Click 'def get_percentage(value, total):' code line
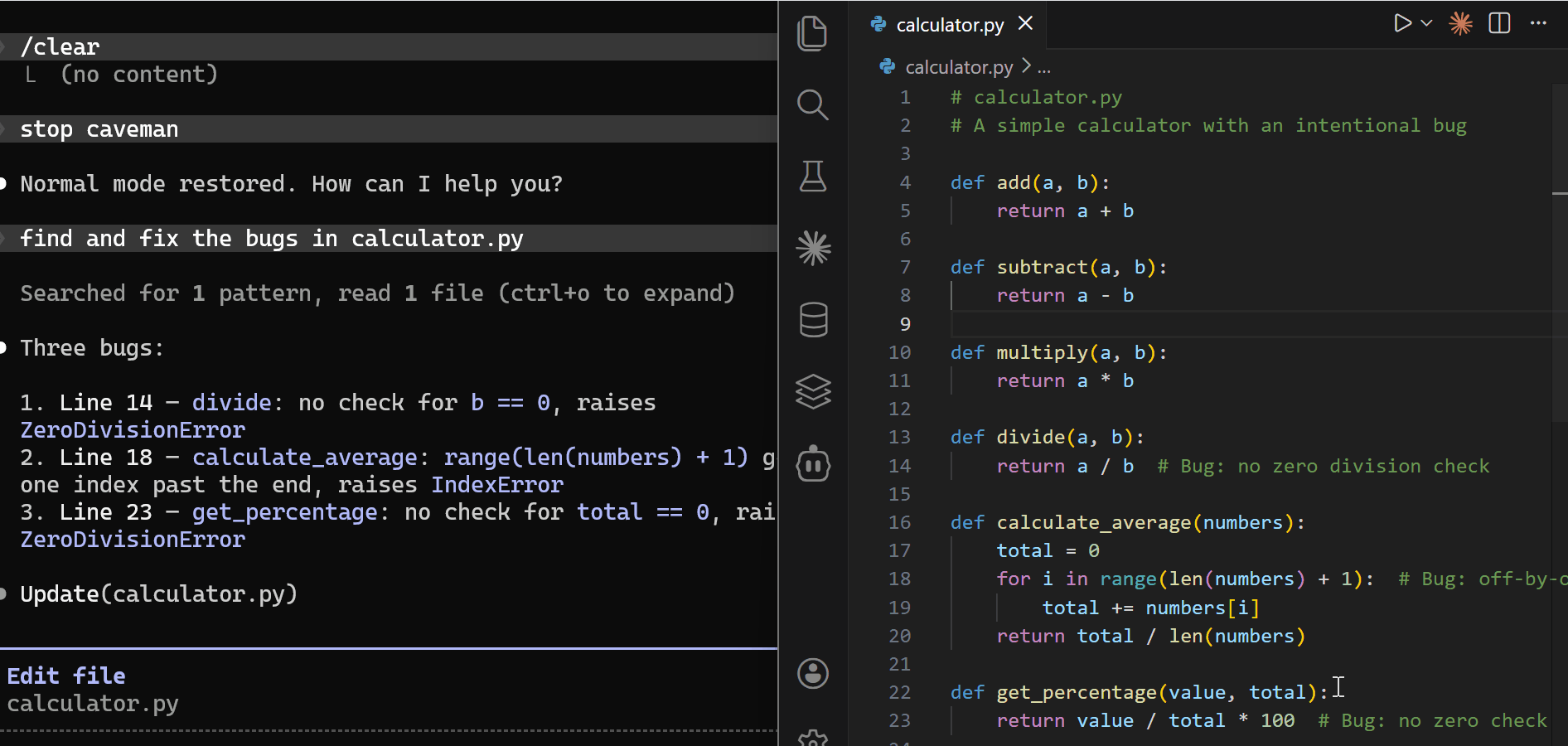Viewport: 1568px width, 746px height. tap(1139, 692)
